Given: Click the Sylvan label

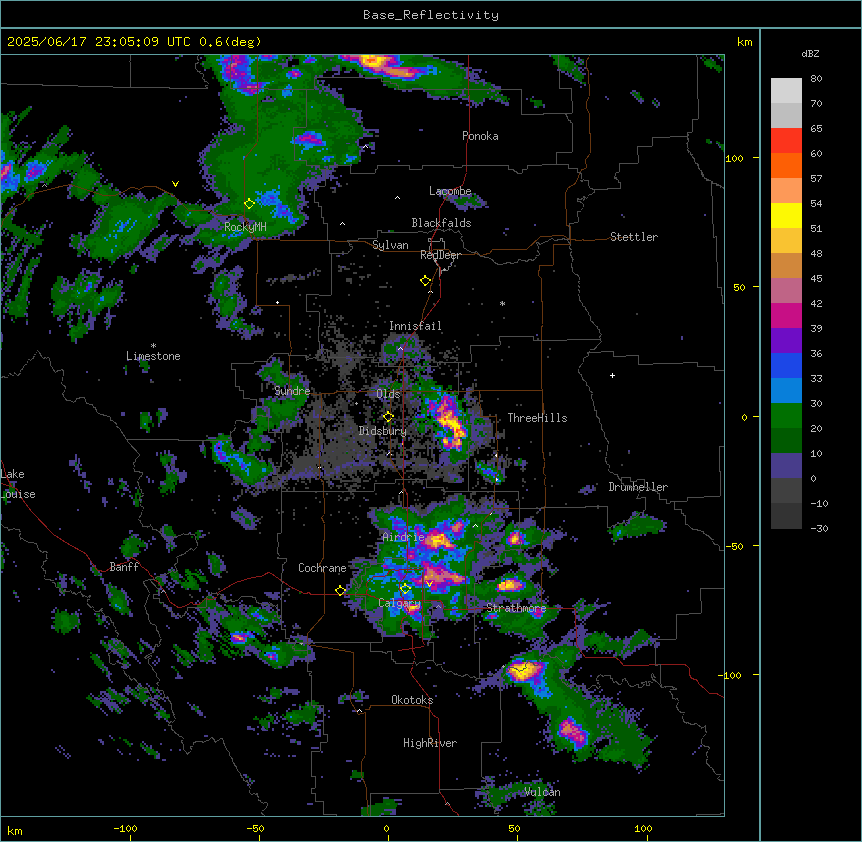Looking at the screenshot, I should [390, 245].
